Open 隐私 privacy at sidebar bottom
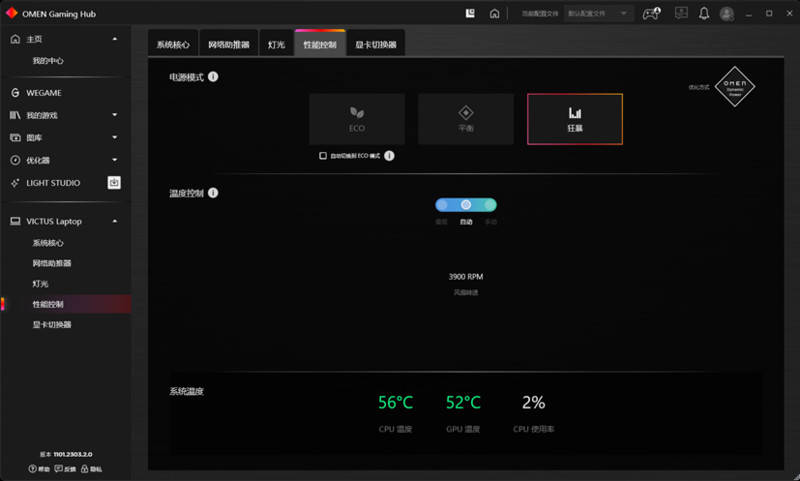 point(91,469)
